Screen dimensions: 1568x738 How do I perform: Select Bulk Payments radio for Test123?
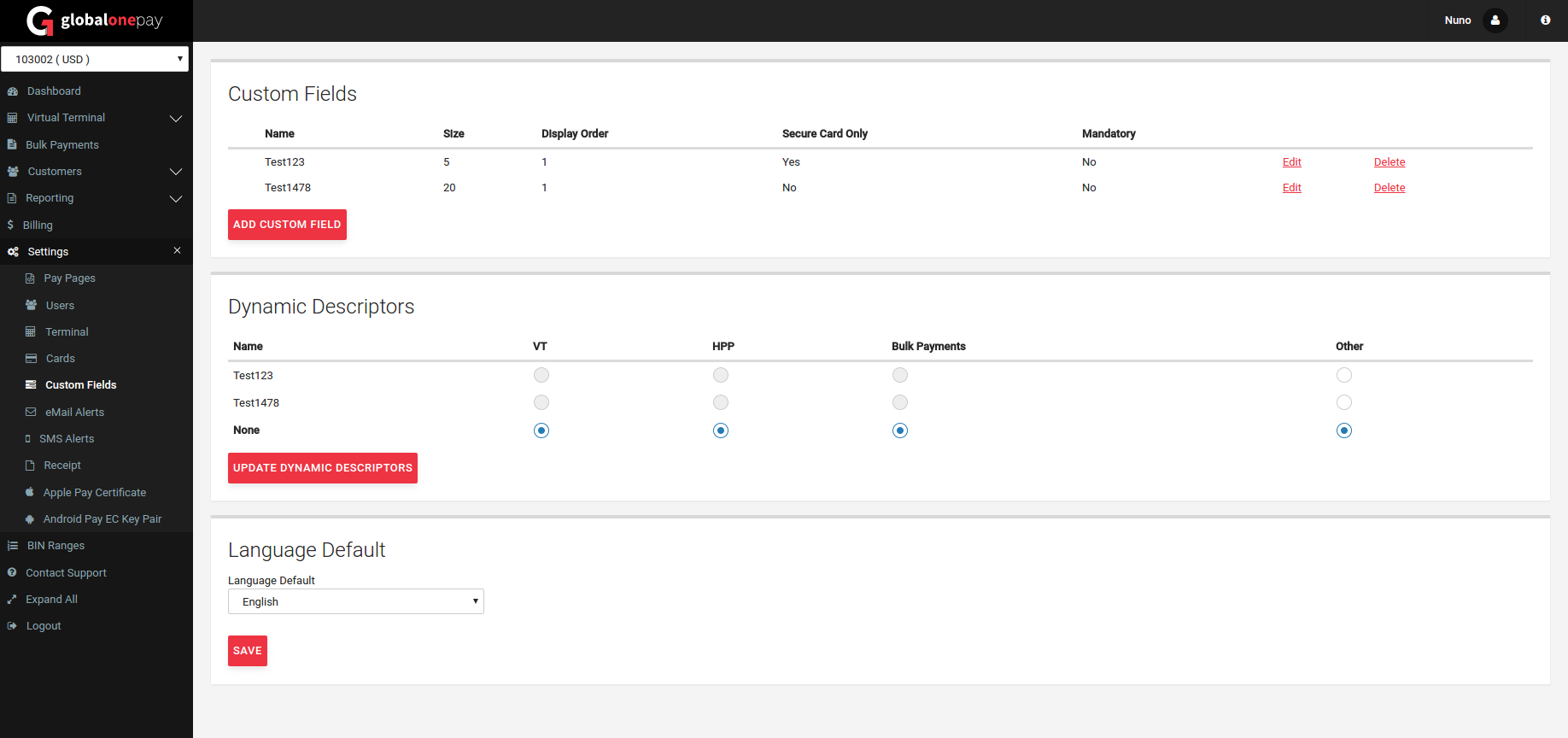click(900, 375)
